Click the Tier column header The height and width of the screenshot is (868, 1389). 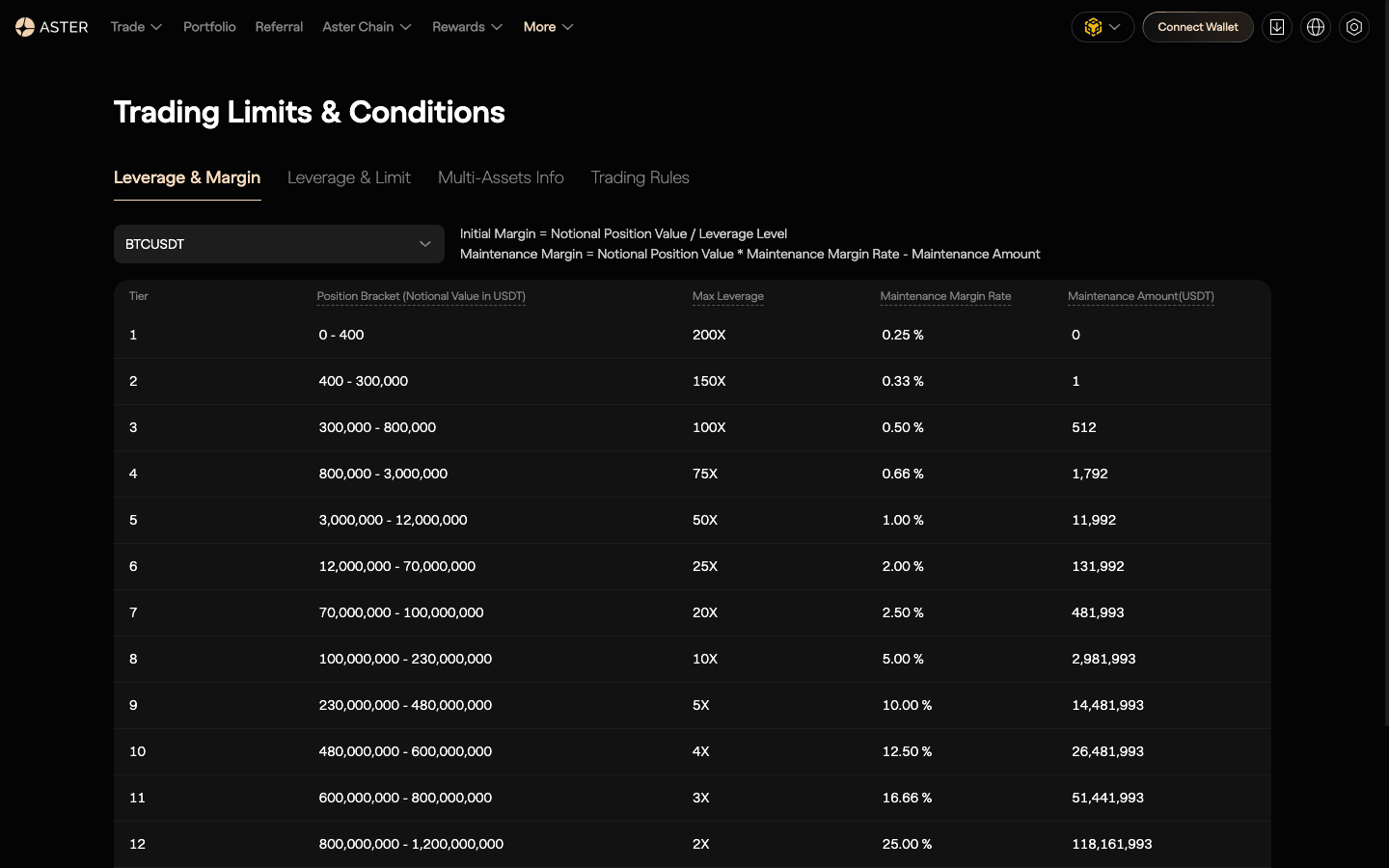[x=139, y=296]
